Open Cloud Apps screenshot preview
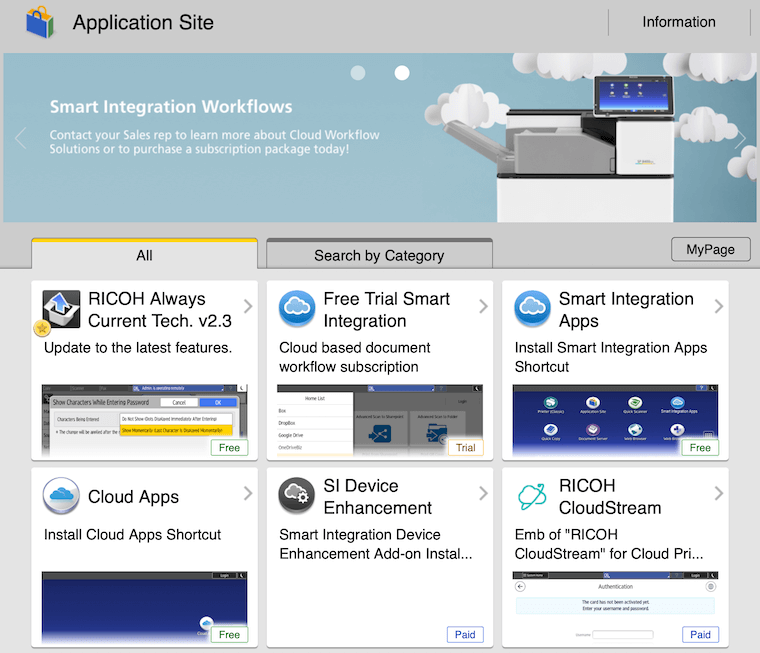760x653 pixels. 144,607
